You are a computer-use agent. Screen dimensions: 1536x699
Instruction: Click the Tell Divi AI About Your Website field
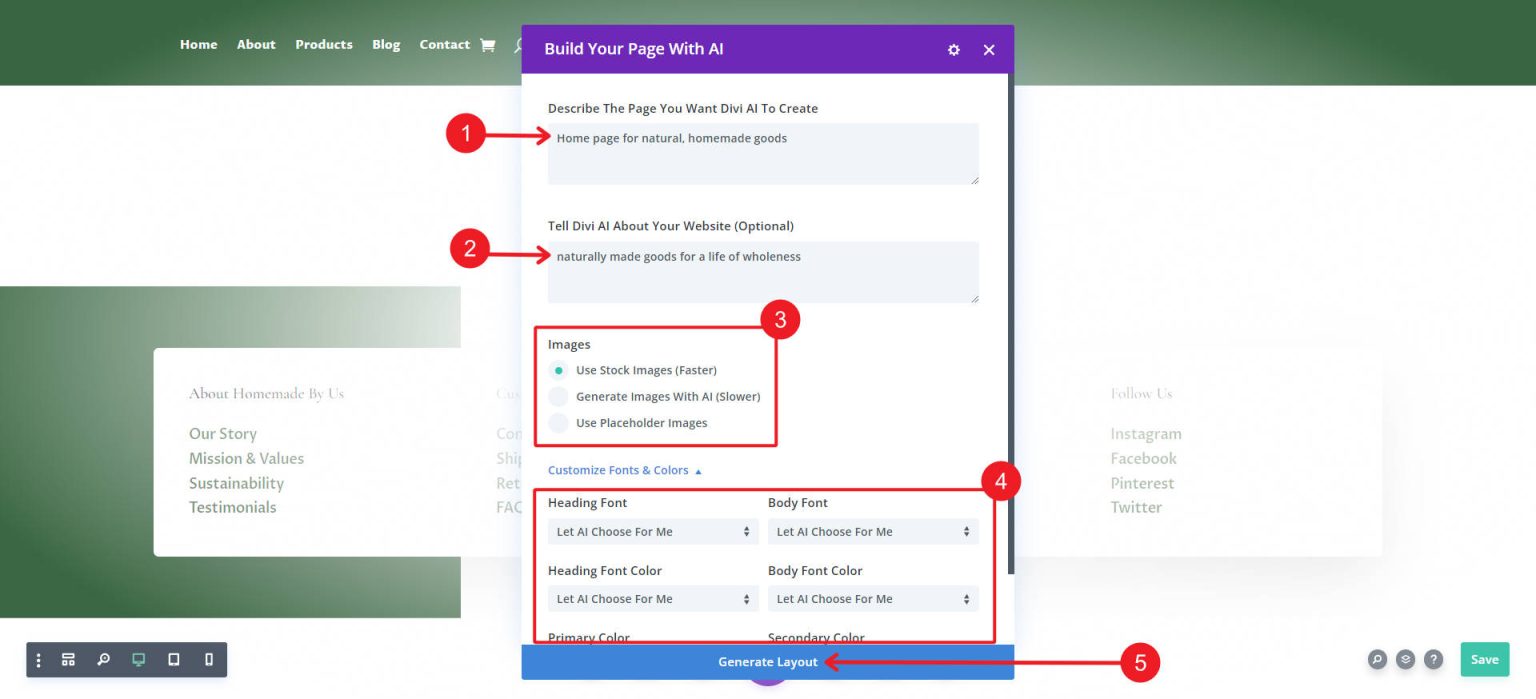coord(763,272)
